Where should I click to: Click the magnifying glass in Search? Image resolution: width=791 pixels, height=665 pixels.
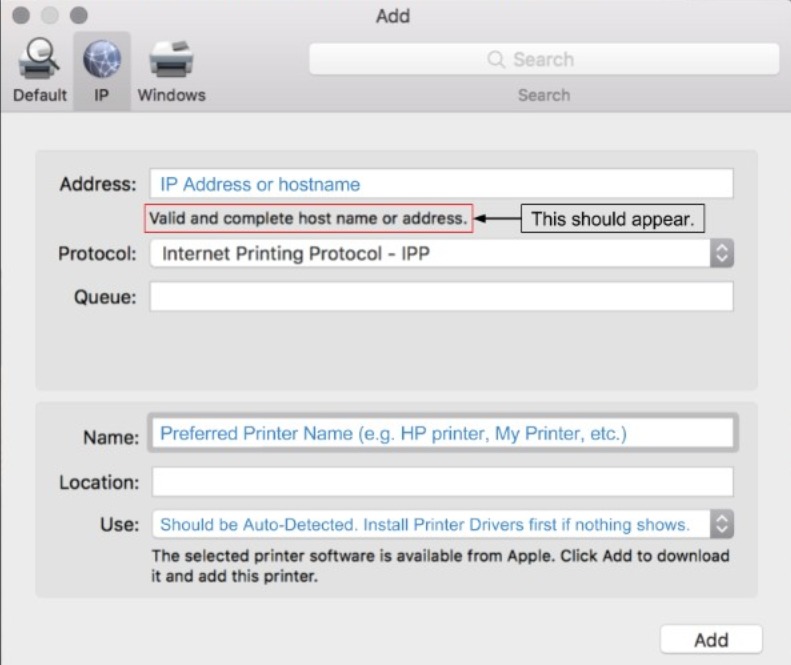tap(496, 60)
